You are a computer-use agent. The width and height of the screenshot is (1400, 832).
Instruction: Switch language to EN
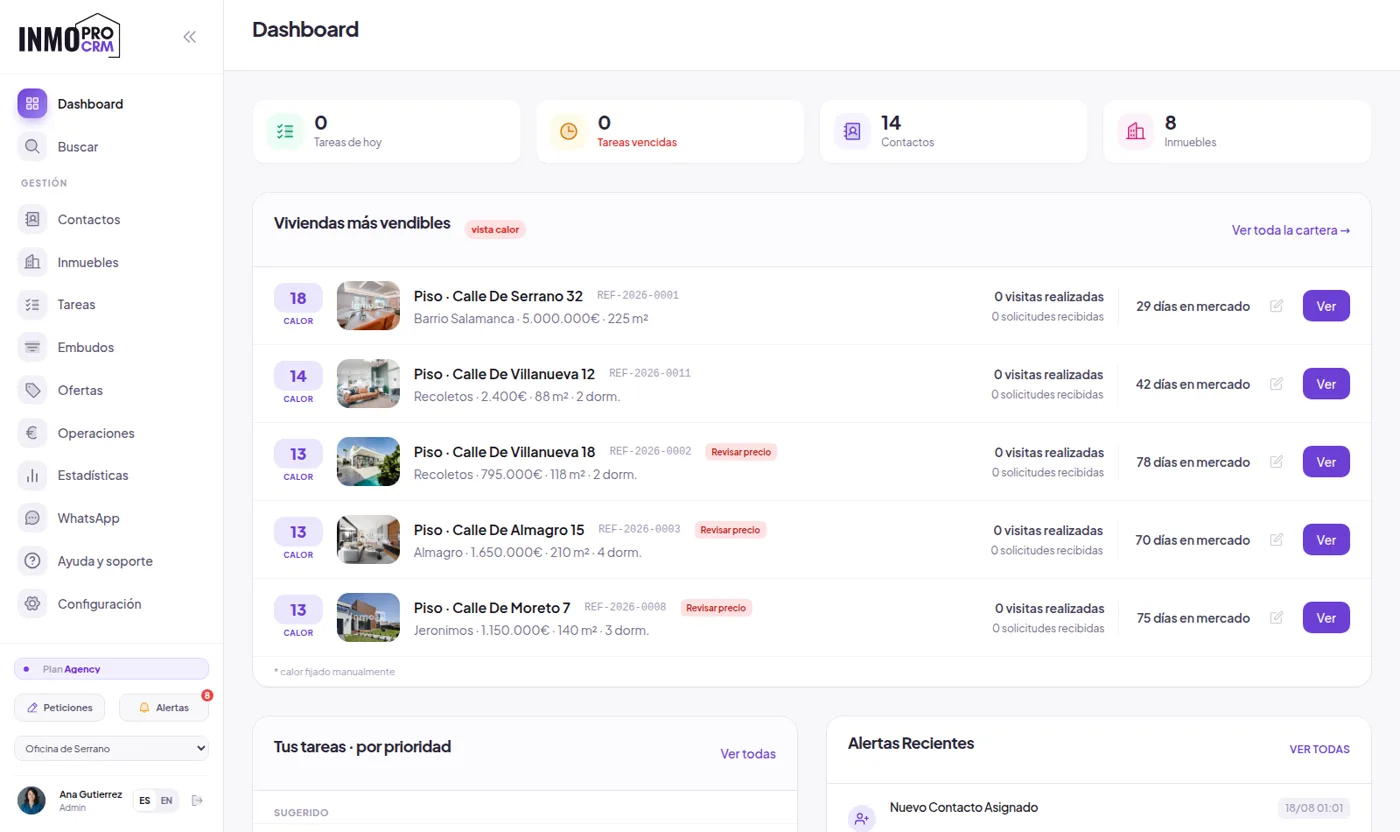(x=166, y=800)
